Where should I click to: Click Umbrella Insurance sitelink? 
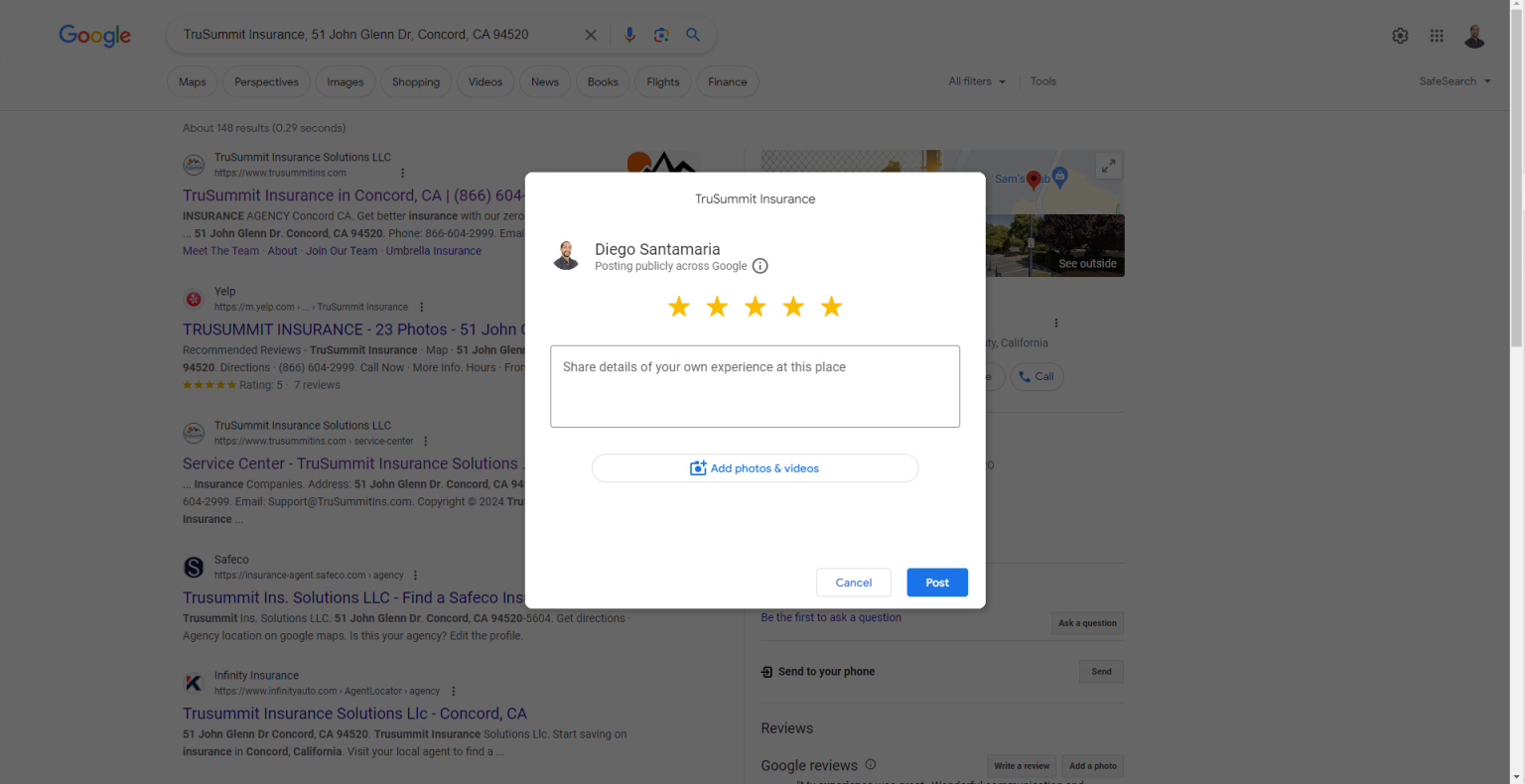[x=434, y=251]
